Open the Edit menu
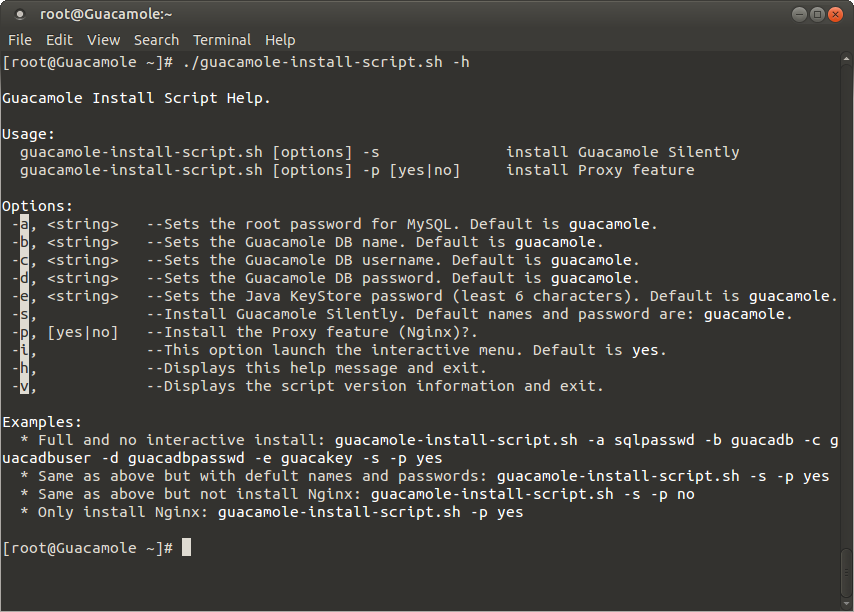The image size is (854, 612). click(59, 40)
